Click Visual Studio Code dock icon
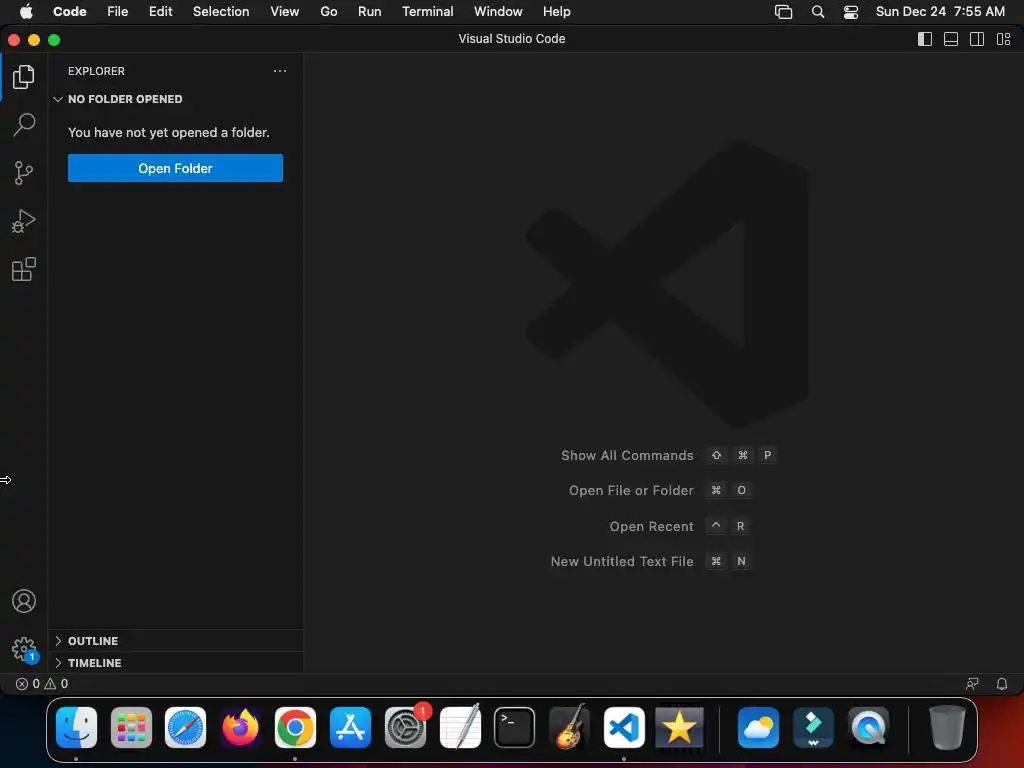The image size is (1024, 768). pos(624,728)
